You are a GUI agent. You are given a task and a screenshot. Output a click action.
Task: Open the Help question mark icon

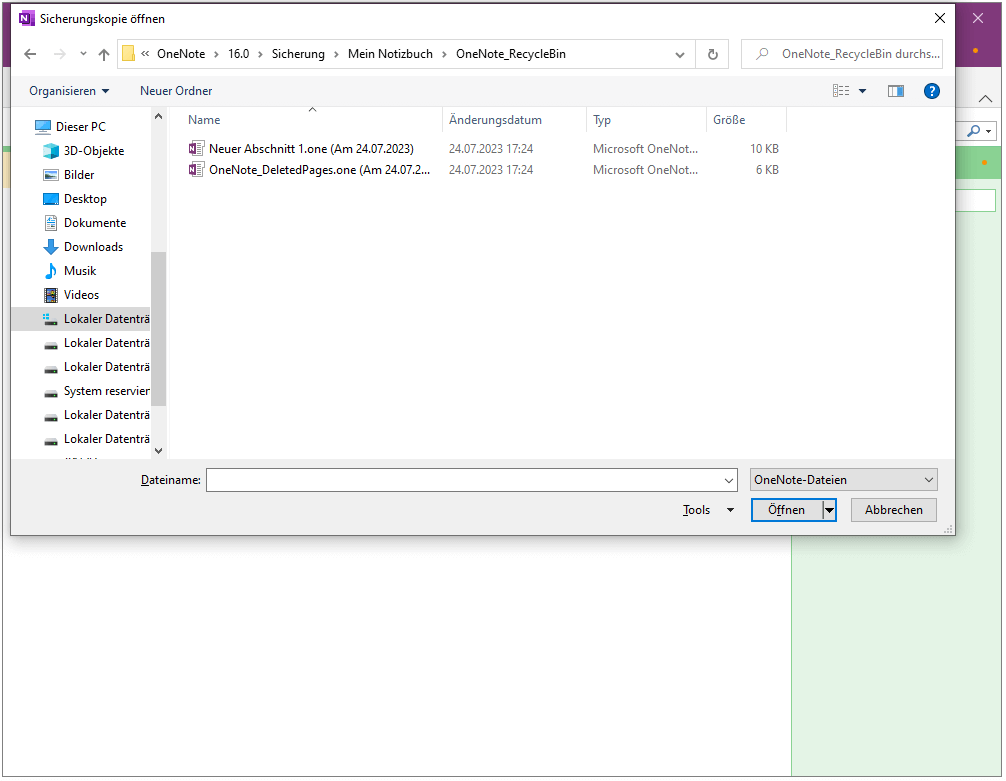tap(931, 91)
